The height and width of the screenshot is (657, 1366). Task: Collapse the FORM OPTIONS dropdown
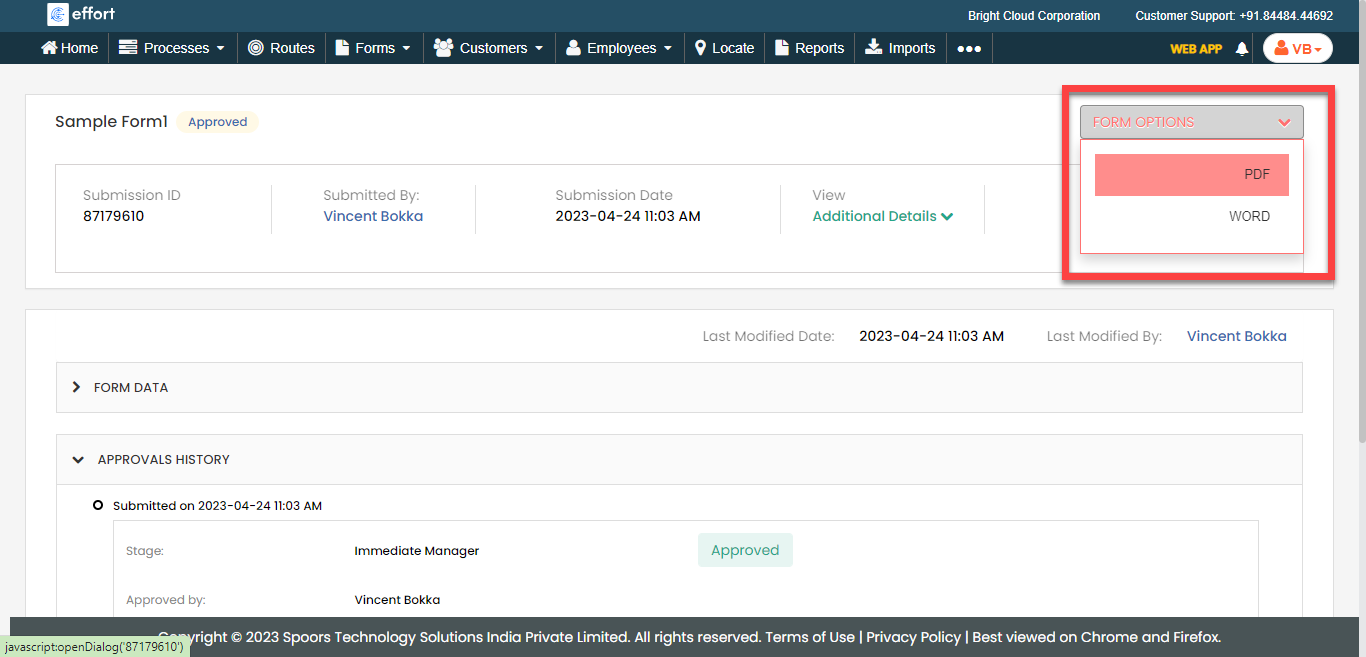pos(1191,122)
